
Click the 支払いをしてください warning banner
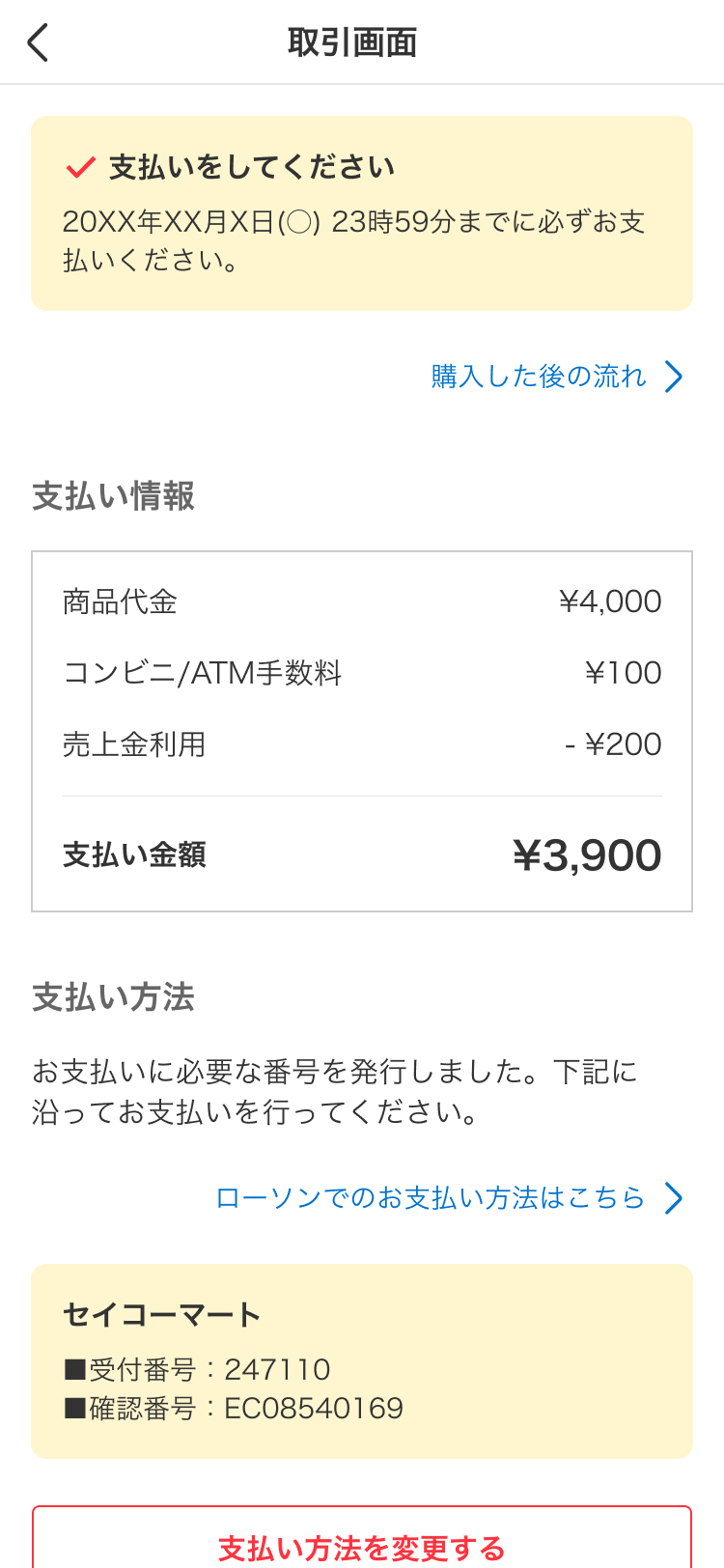click(x=362, y=212)
